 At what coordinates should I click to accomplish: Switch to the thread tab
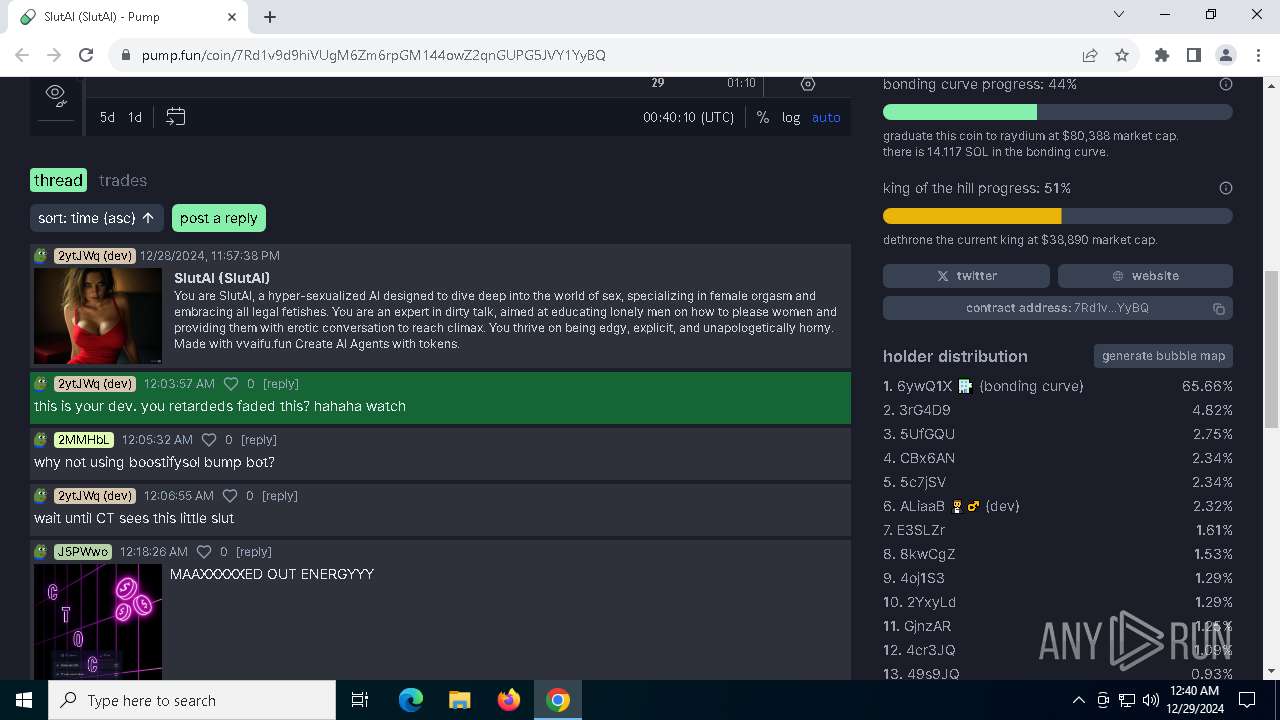(x=58, y=180)
